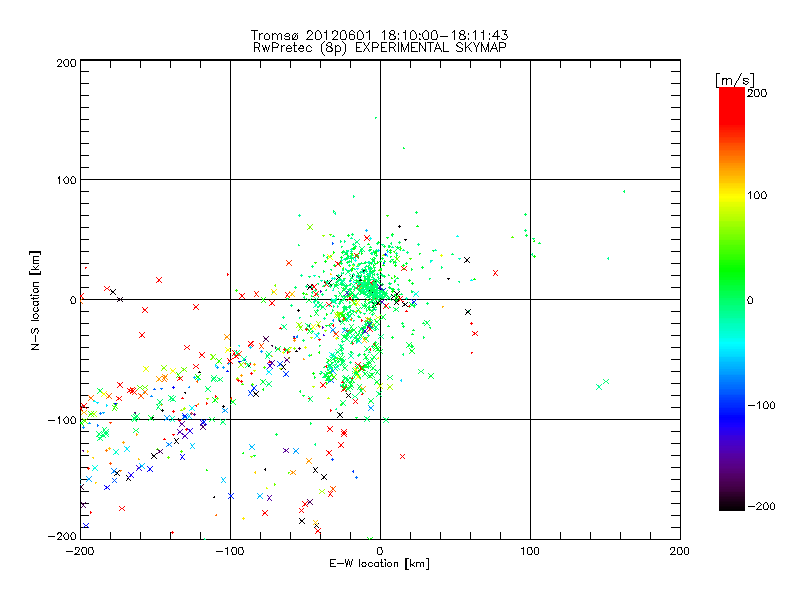The image size is (800, 600).
Task: Click the colorbar label '0' beside green
Action: click(750, 300)
